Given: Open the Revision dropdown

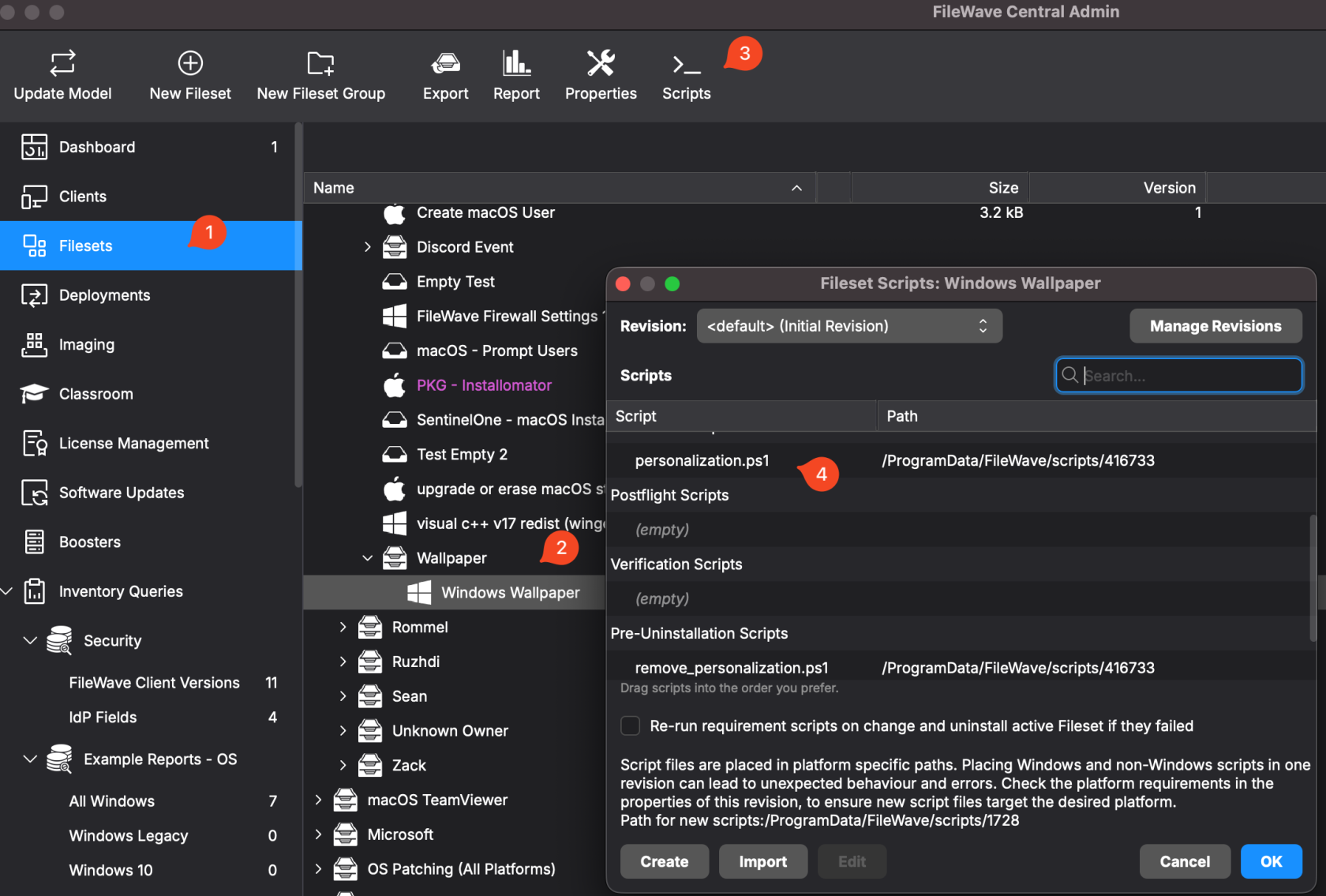Looking at the screenshot, I should [x=848, y=326].
